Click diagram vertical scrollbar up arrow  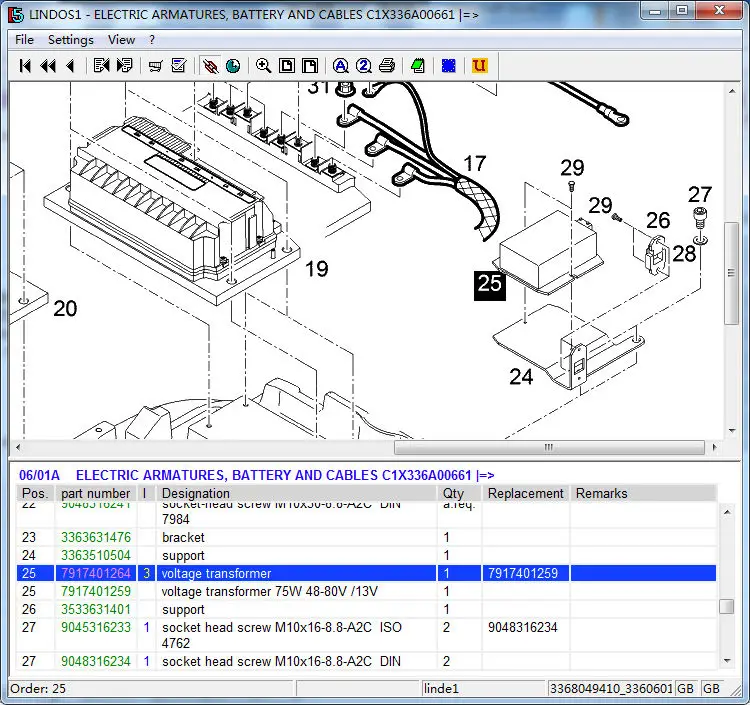(x=732, y=91)
